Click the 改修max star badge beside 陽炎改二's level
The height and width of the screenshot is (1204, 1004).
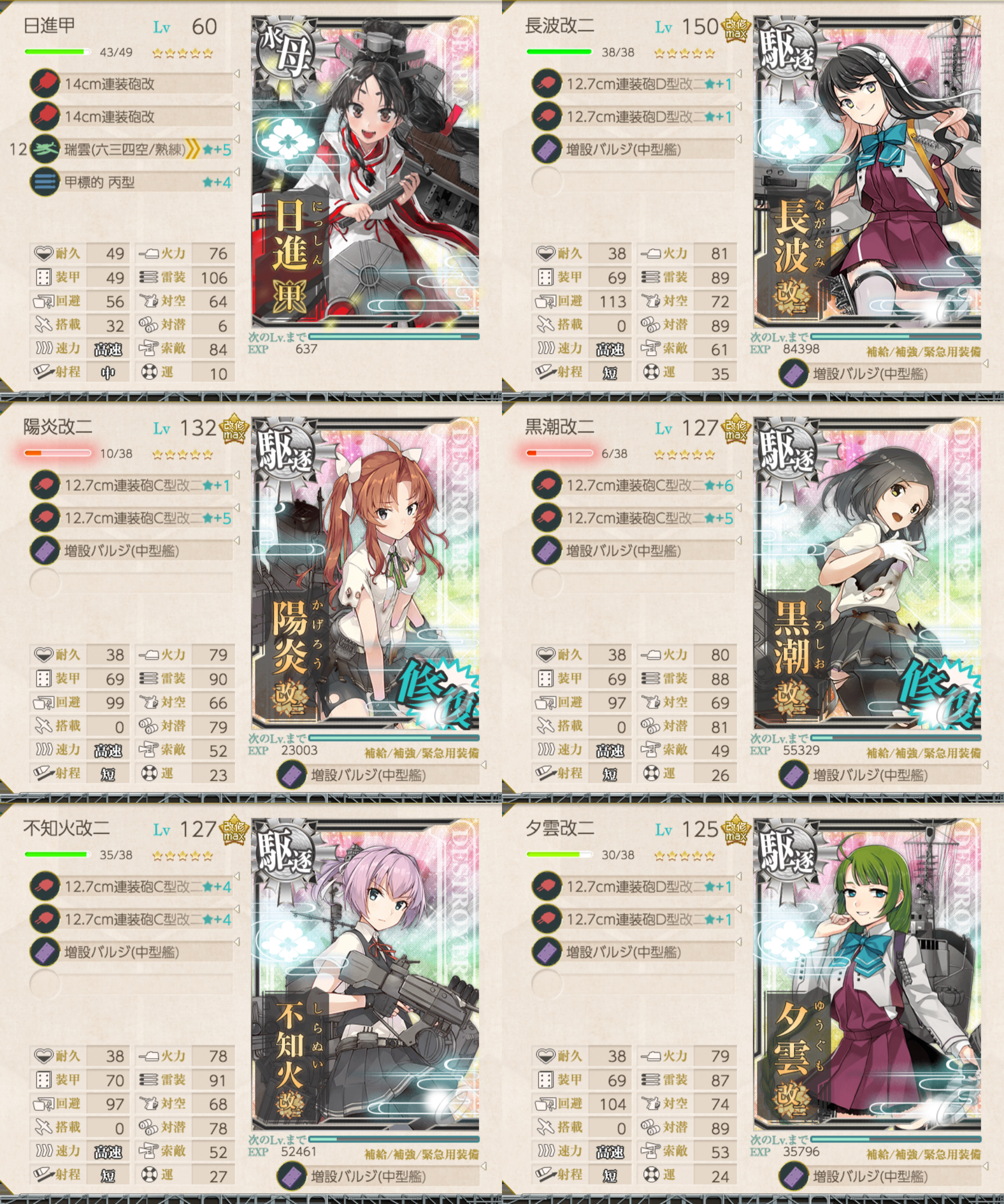(234, 428)
